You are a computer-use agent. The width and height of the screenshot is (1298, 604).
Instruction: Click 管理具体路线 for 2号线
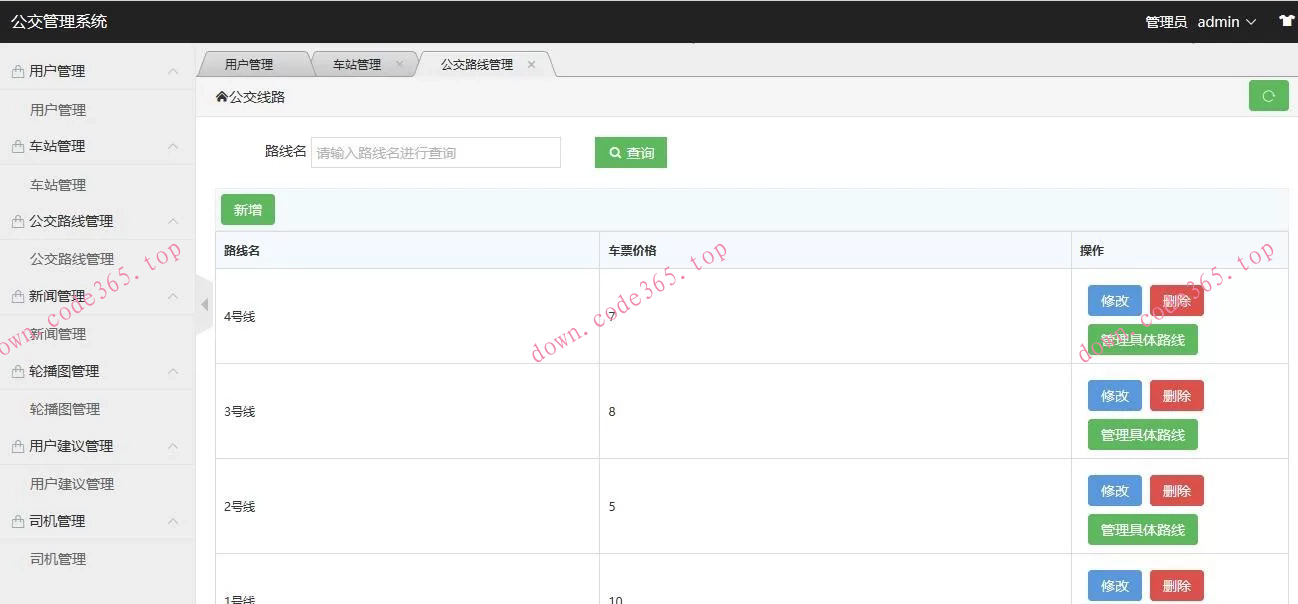click(x=1143, y=530)
